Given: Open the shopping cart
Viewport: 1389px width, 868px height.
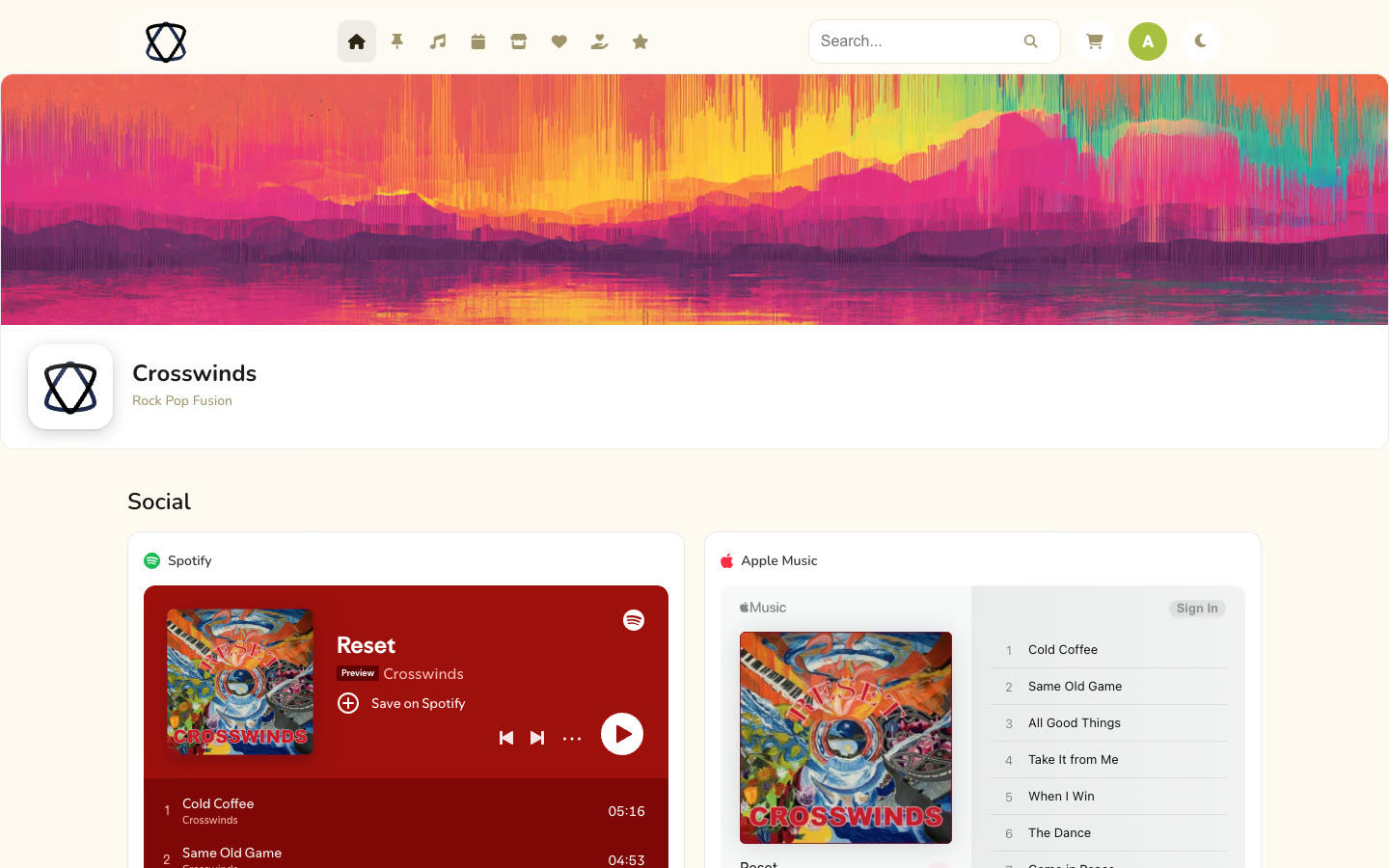Looking at the screenshot, I should pos(1095,41).
